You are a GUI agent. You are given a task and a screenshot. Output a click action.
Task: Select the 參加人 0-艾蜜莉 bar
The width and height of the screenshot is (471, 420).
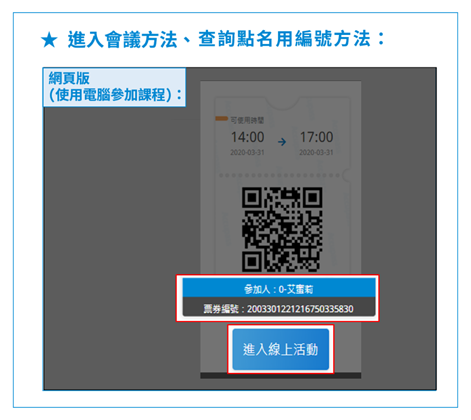pyautogui.click(x=279, y=288)
